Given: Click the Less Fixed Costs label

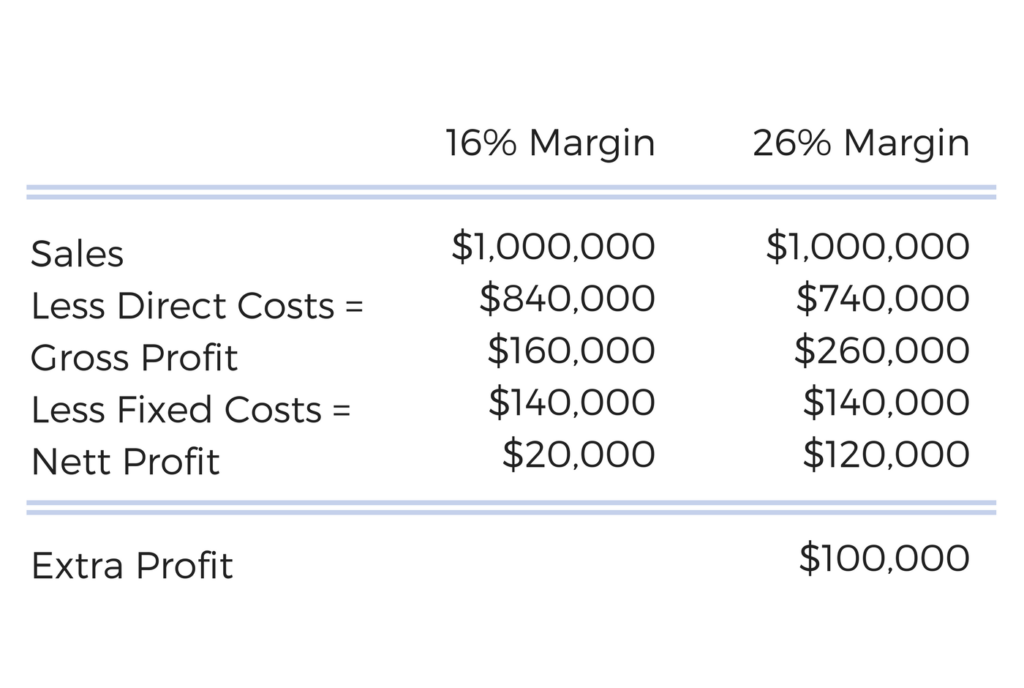Looking at the screenshot, I should point(191,410).
